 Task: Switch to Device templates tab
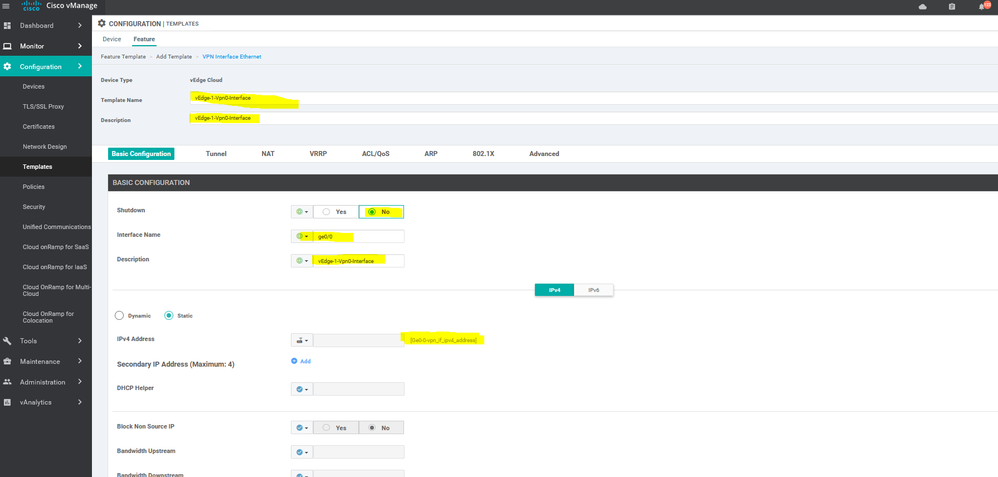[x=111, y=39]
